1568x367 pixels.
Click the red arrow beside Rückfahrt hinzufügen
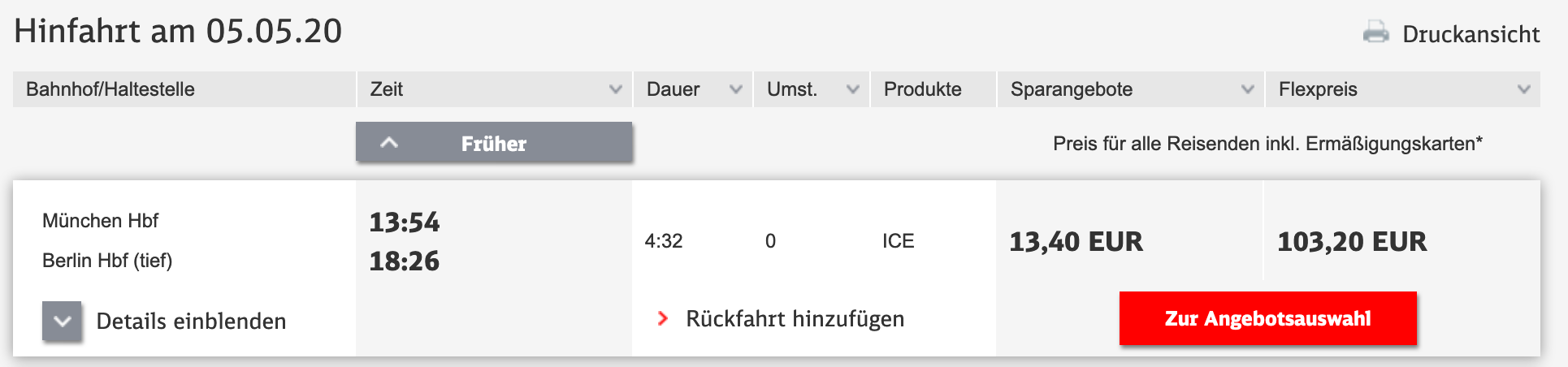pos(663,318)
